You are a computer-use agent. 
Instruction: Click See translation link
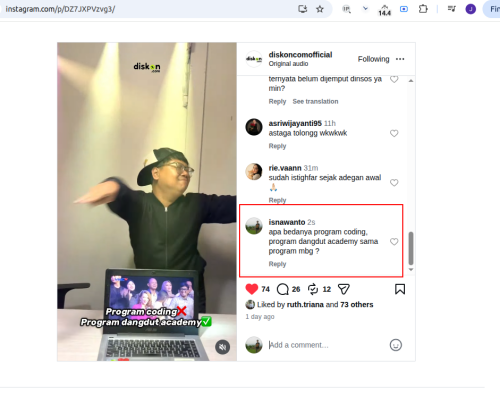[315, 101]
